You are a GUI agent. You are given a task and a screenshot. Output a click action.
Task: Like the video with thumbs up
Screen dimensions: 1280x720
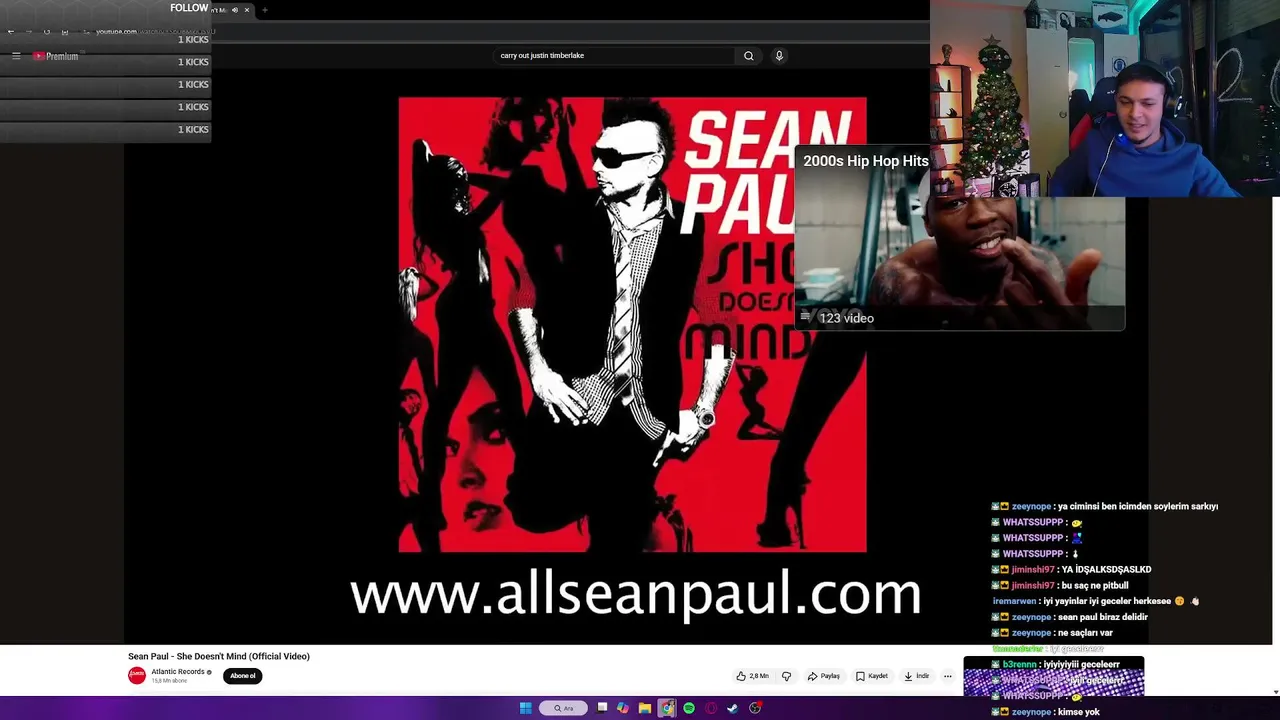point(752,676)
